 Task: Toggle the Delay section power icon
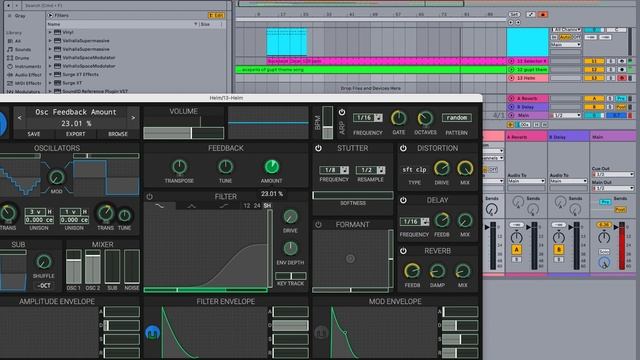tap(403, 200)
